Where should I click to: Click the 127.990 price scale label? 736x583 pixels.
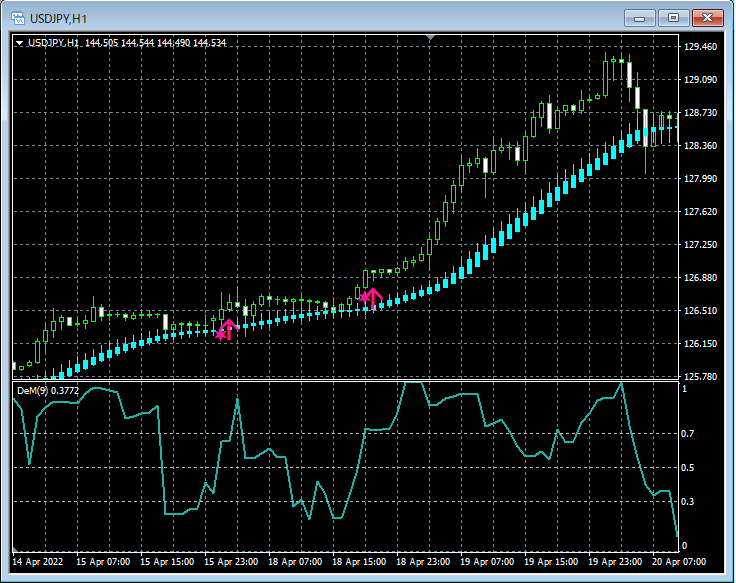click(x=700, y=178)
